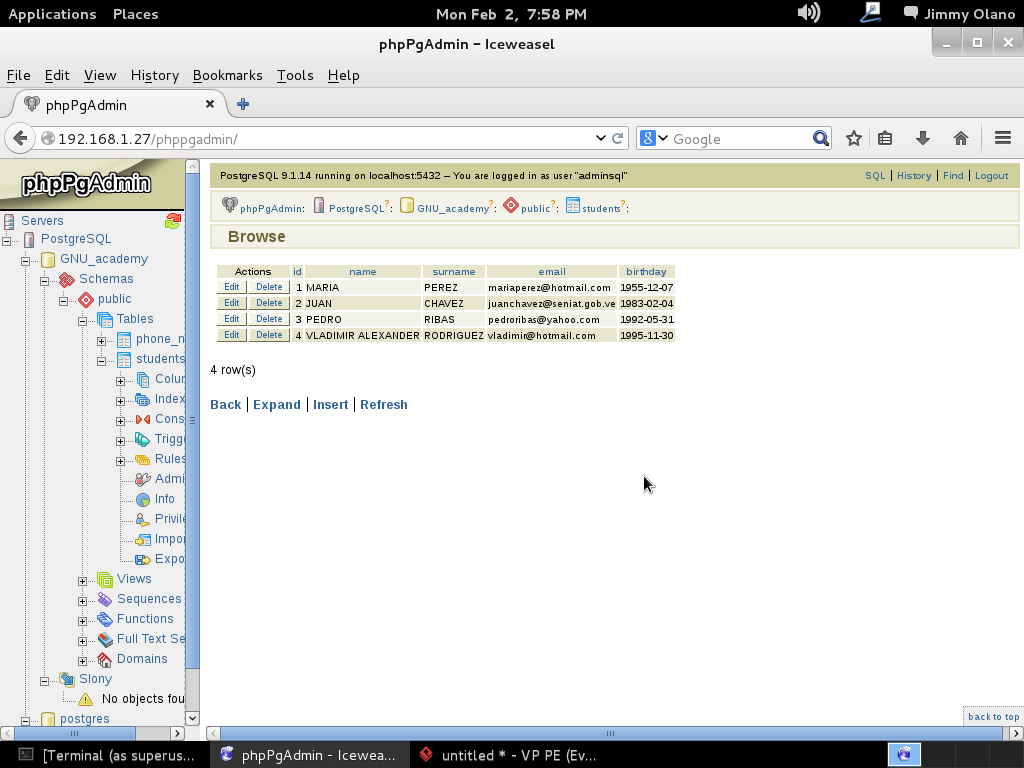
Task: Click the Insert link below table
Action: point(330,405)
